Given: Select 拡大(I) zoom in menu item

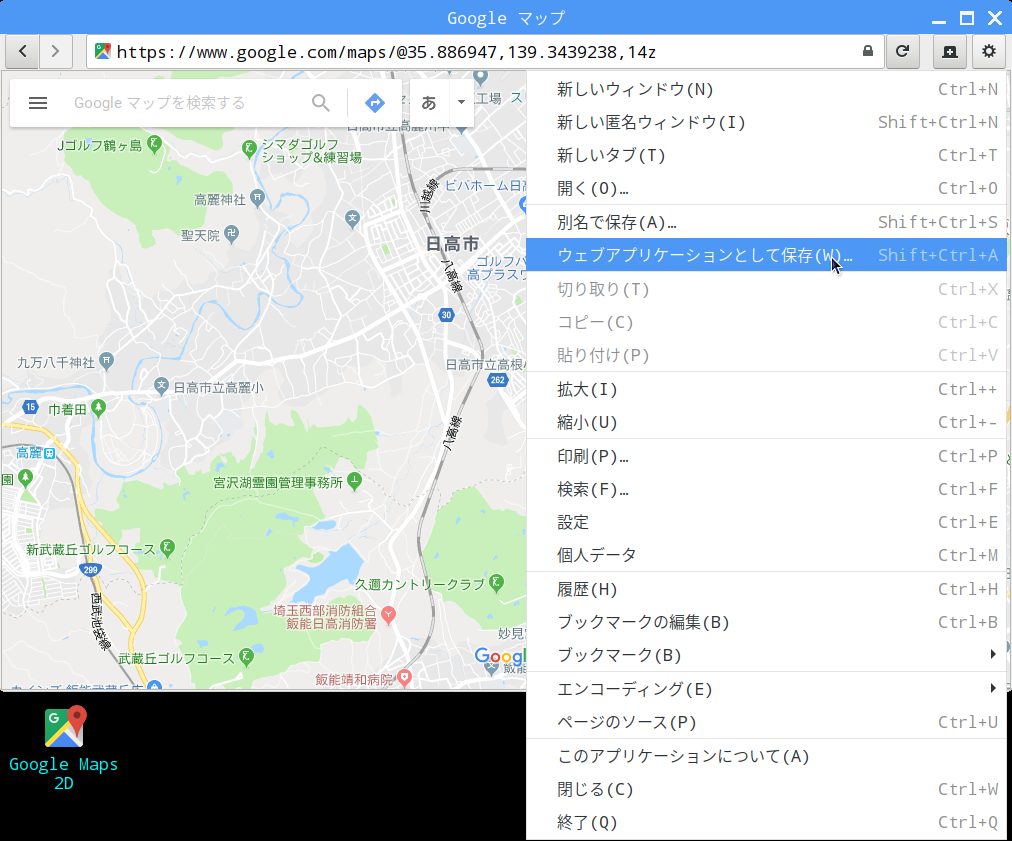Looking at the screenshot, I should click(x=767, y=389).
